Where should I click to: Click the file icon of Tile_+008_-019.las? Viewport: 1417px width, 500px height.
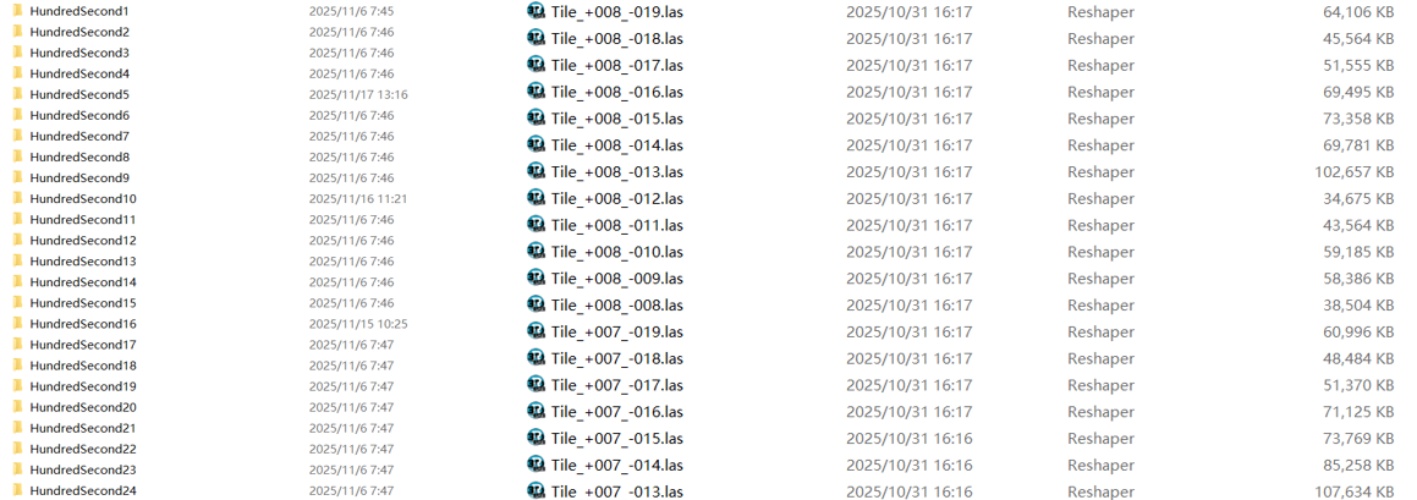[536, 12]
